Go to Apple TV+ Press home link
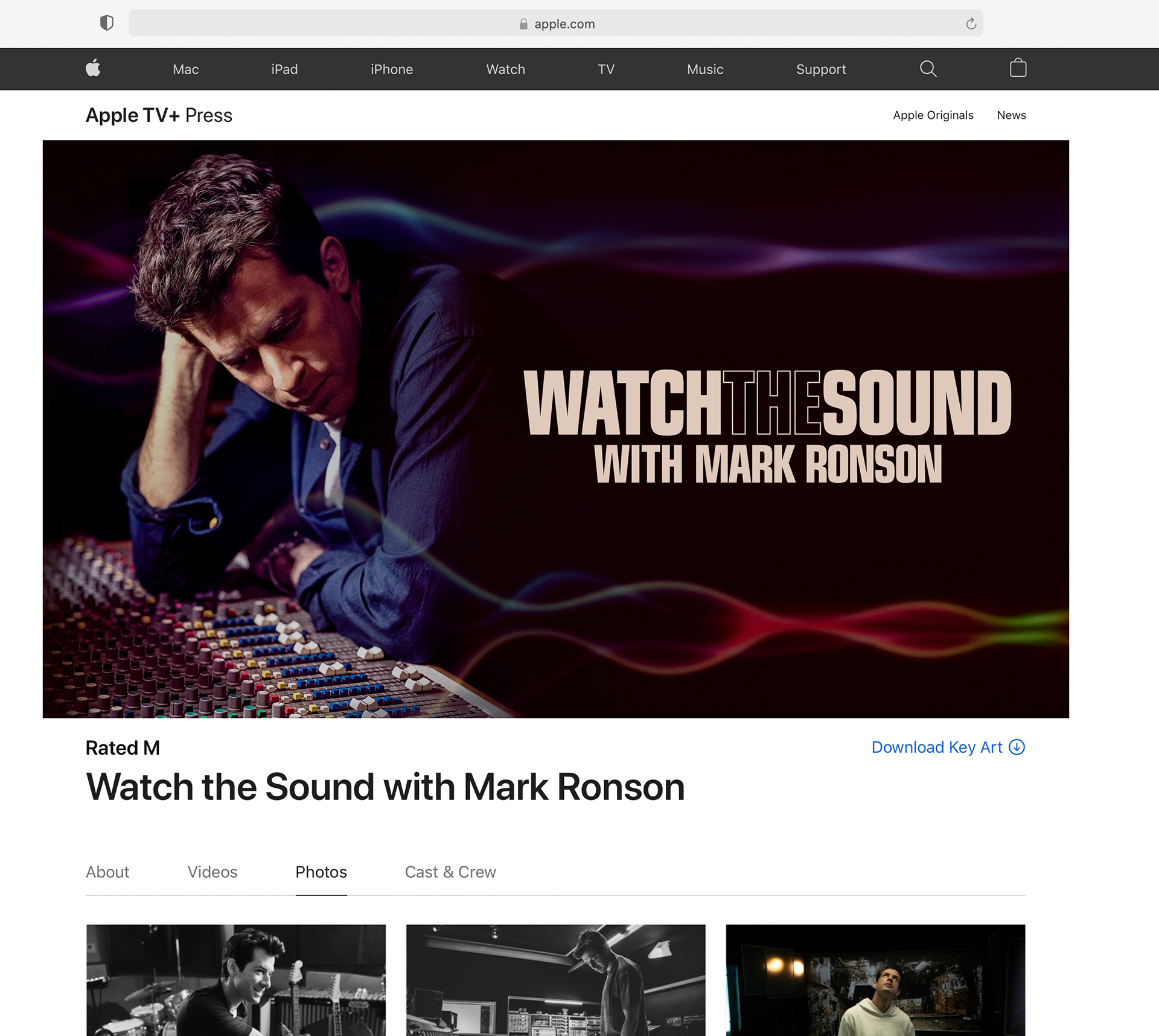Screen dimensions: 1159x1036 coord(159,115)
